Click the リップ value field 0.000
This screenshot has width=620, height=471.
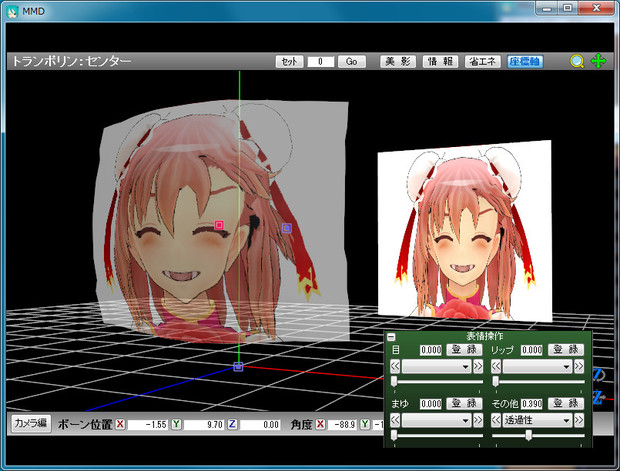click(x=532, y=350)
